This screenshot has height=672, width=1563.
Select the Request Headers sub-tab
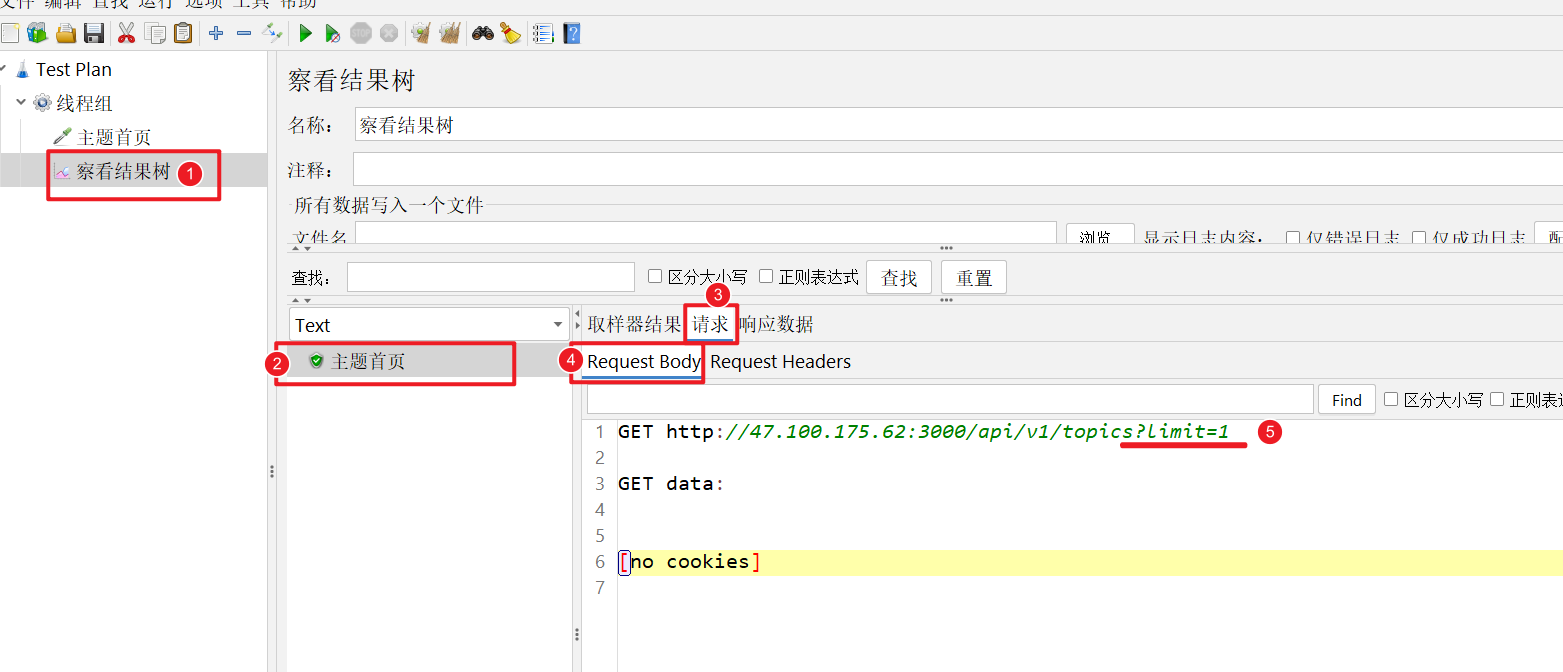point(781,361)
